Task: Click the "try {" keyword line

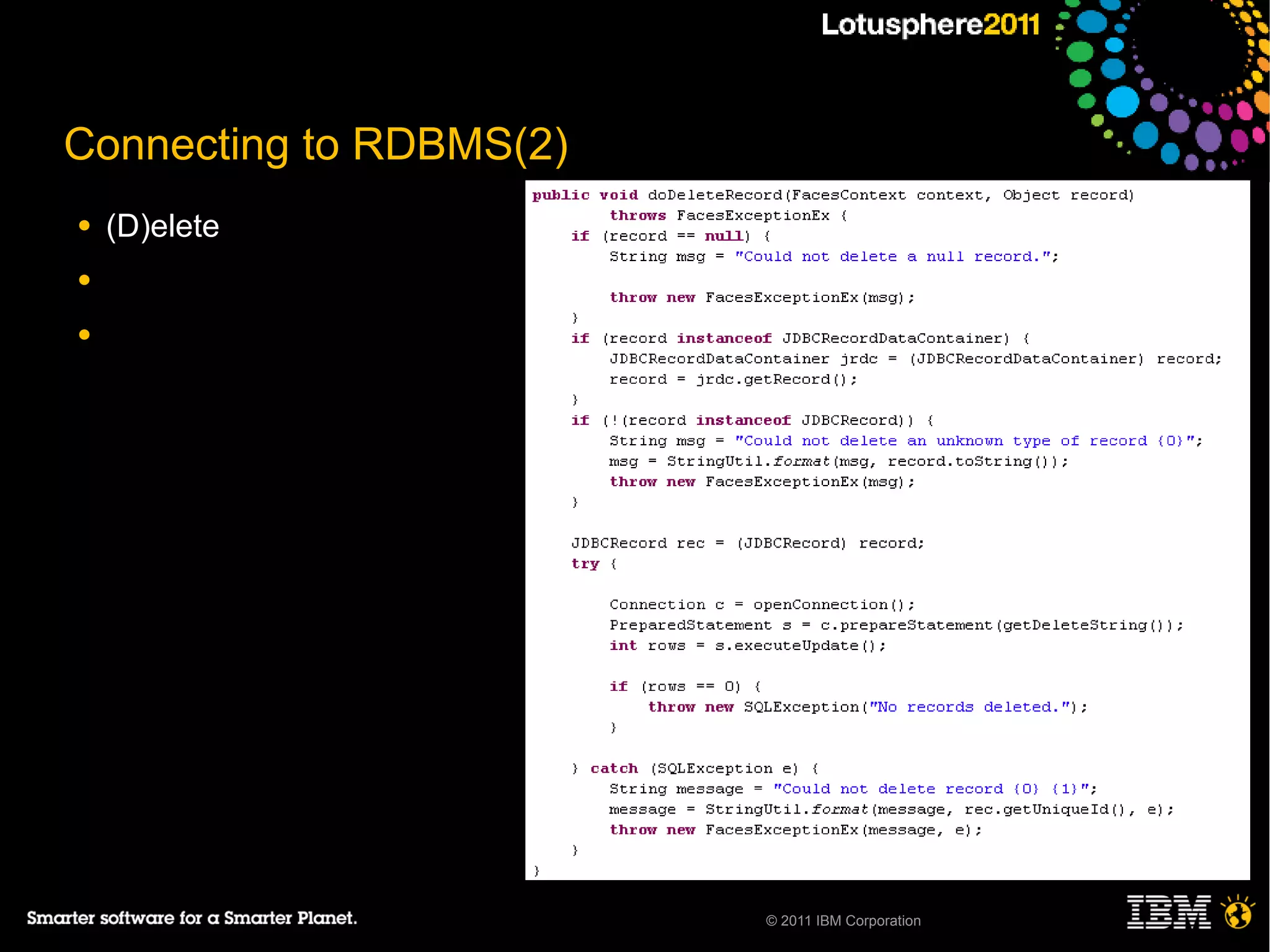Action: [594, 564]
